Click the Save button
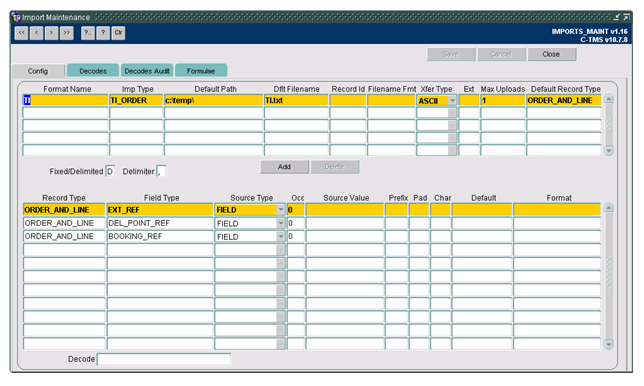Image resolution: width=644 pixels, height=386 pixels. (x=451, y=54)
